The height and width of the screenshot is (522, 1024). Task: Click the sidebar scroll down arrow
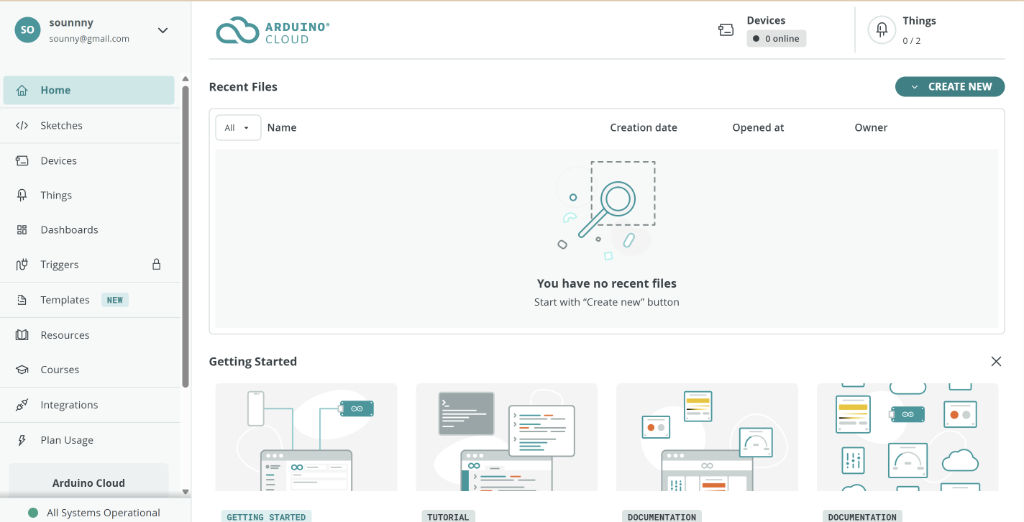pyautogui.click(x=185, y=491)
